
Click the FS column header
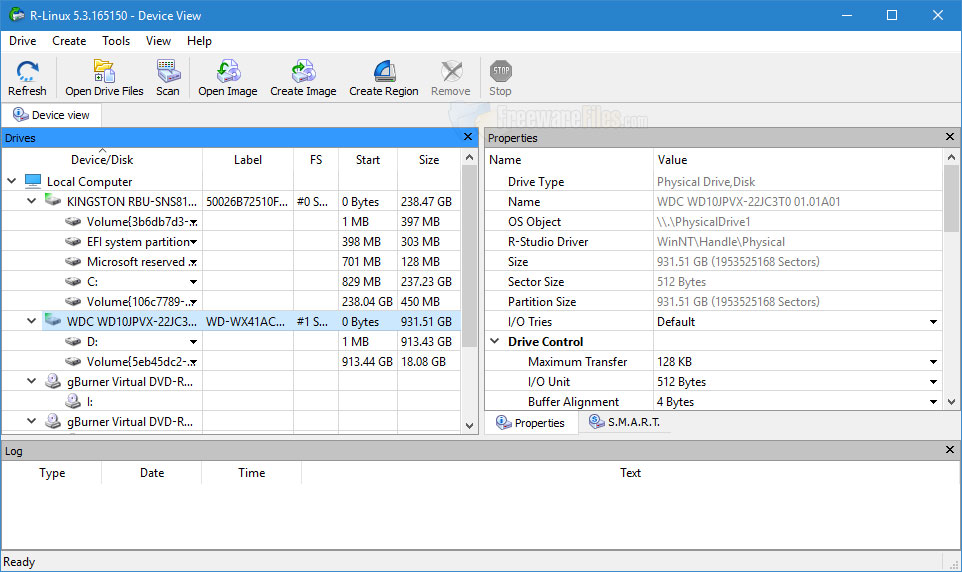pos(316,160)
